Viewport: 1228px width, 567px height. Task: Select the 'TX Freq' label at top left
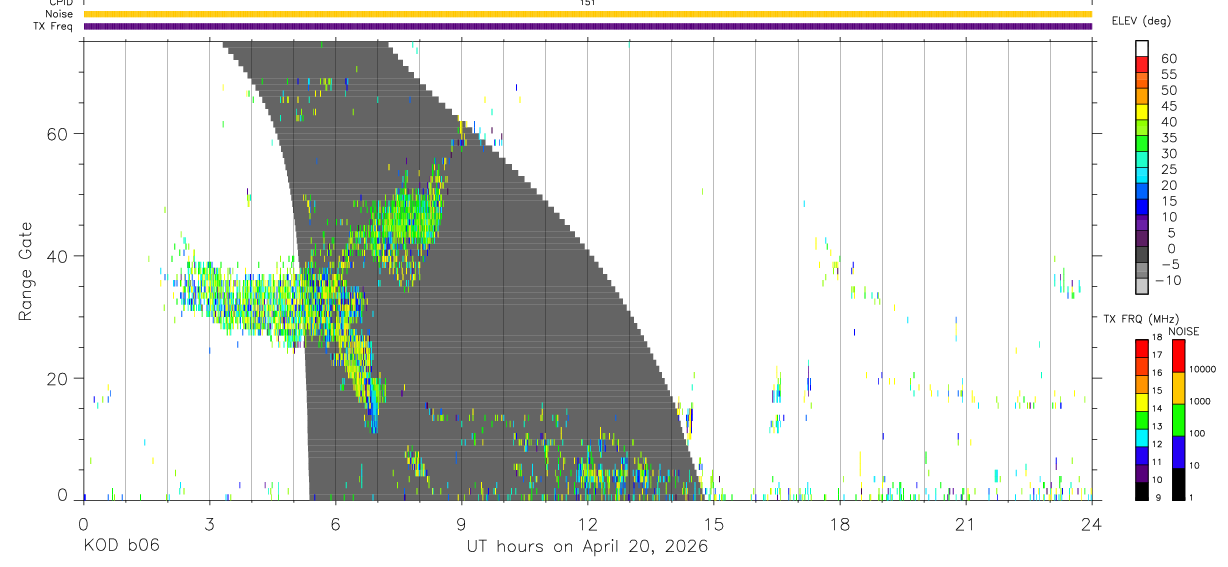click(53, 26)
